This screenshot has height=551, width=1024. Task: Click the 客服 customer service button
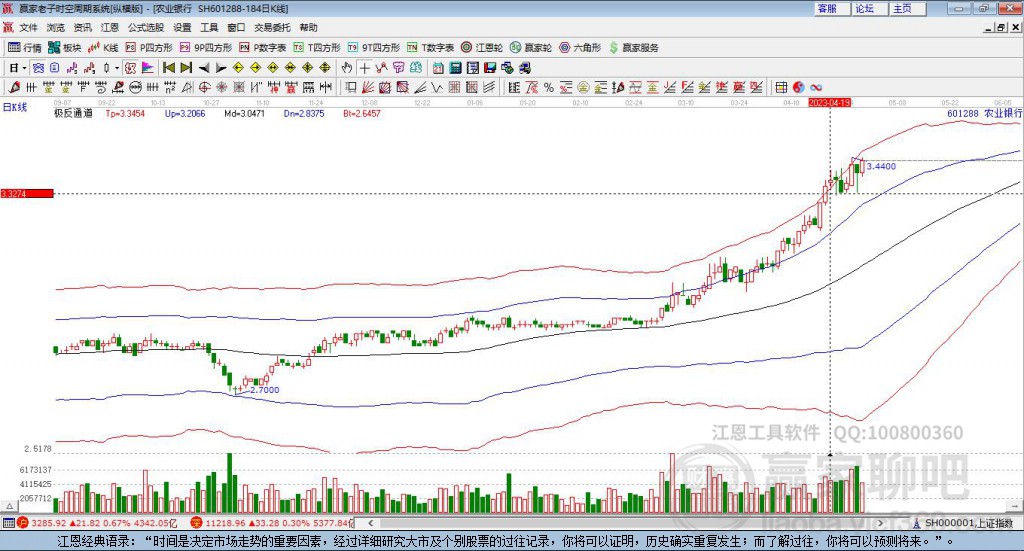point(827,8)
